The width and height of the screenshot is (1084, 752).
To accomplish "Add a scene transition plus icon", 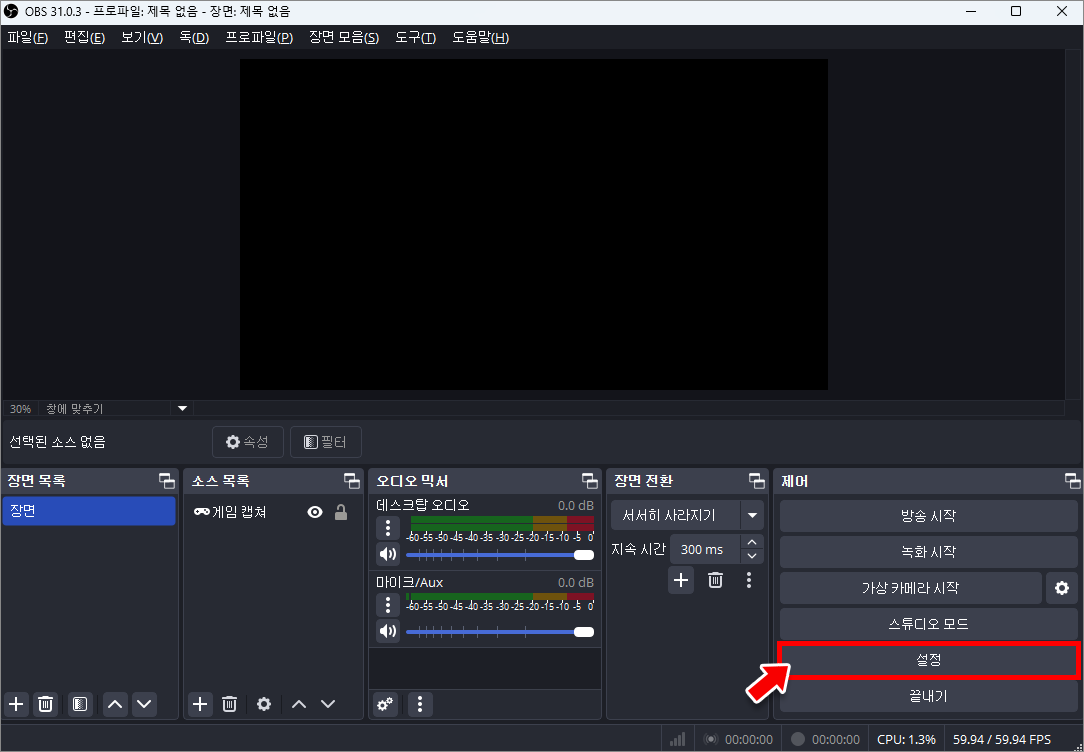I will (x=681, y=580).
